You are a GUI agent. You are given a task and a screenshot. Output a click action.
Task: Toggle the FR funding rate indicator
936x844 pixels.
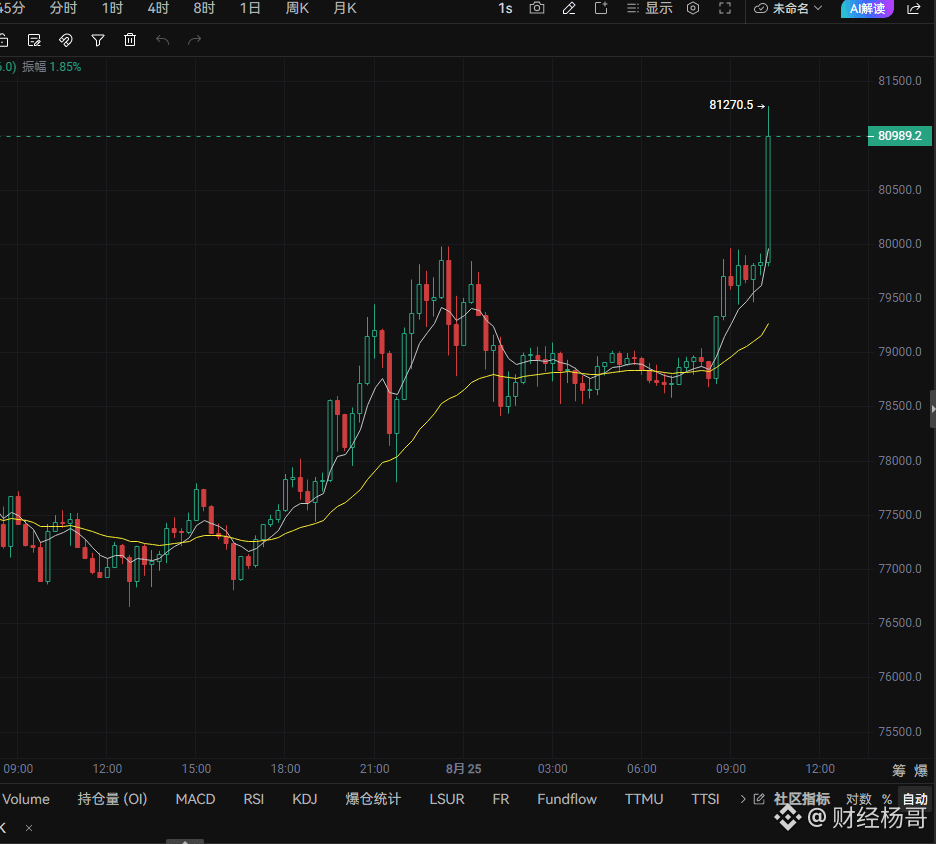(x=501, y=799)
